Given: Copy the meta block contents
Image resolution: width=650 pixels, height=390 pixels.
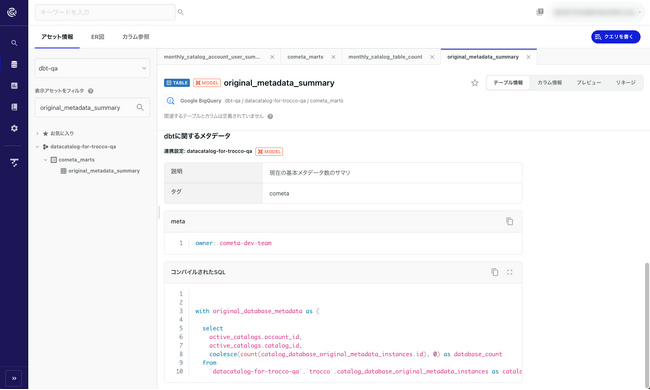Looking at the screenshot, I should pyautogui.click(x=509, y=221).
